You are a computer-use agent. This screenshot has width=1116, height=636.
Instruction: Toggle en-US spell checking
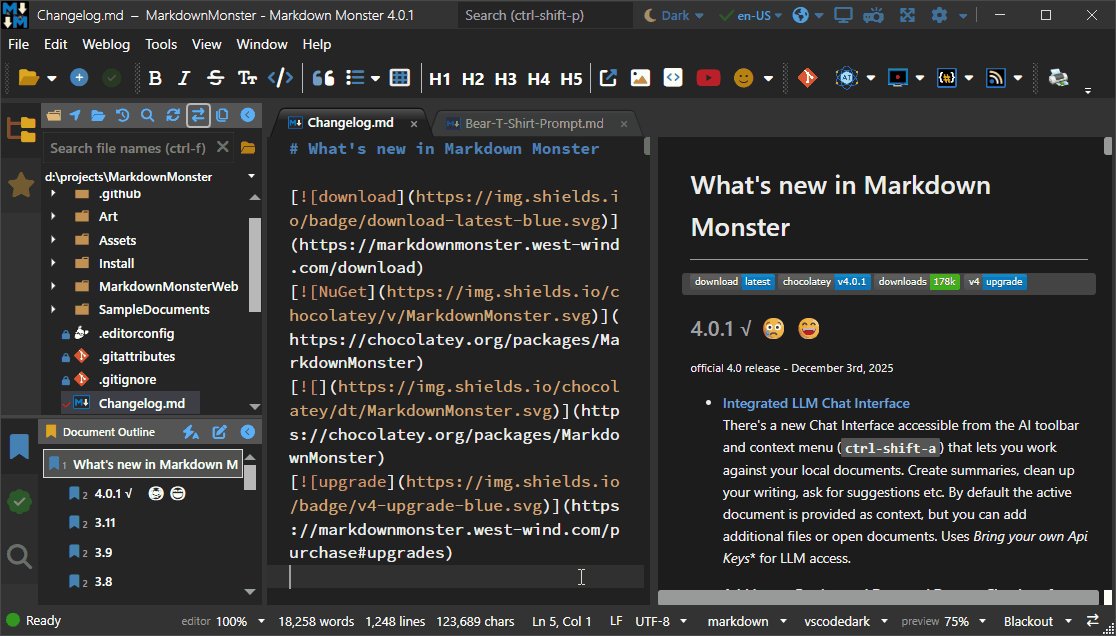tap(751, 15)
